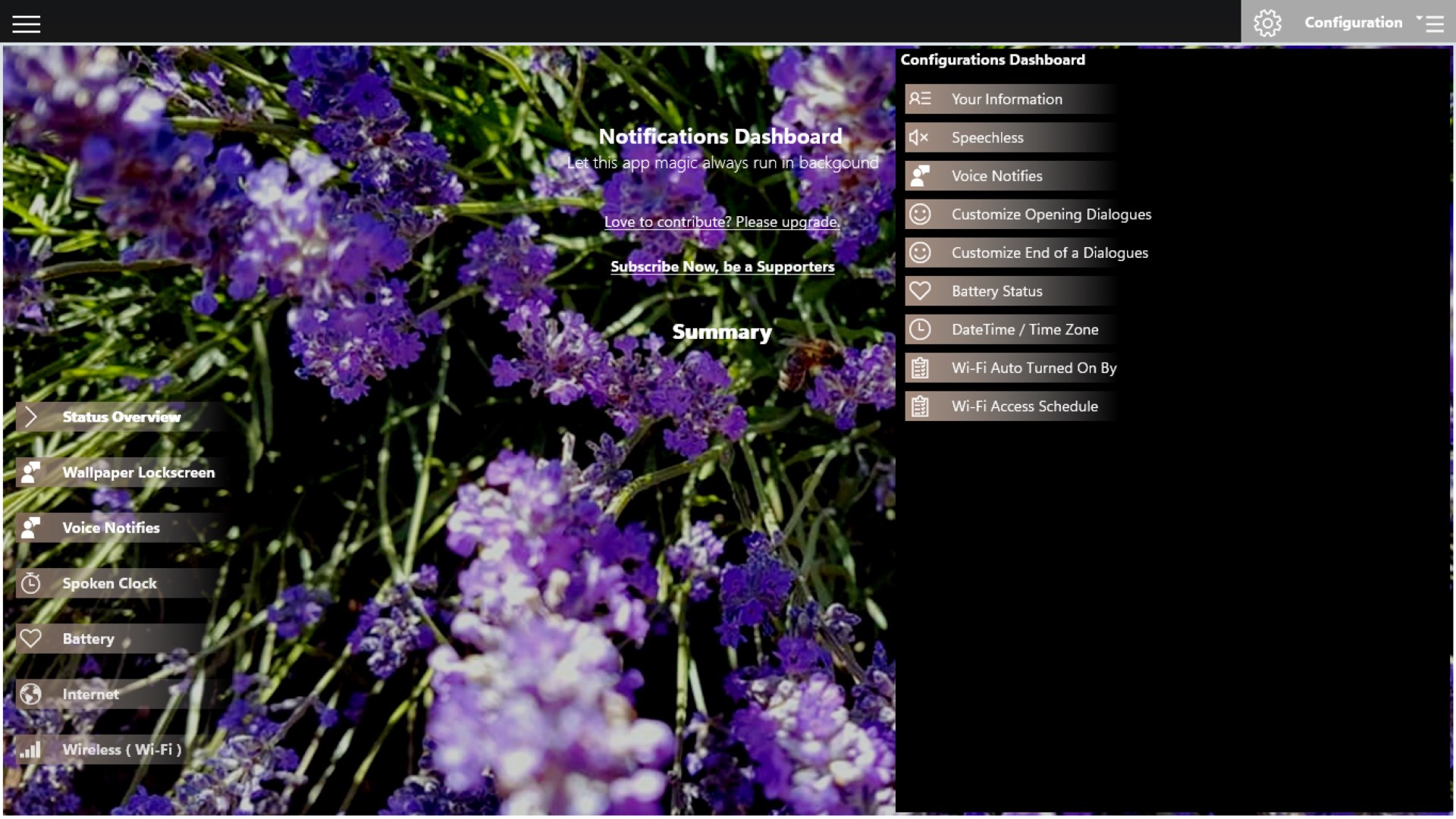Viewport: 1456px width, 819px height.
Task: Click the Internet globe icon
Action: [30, 694]
